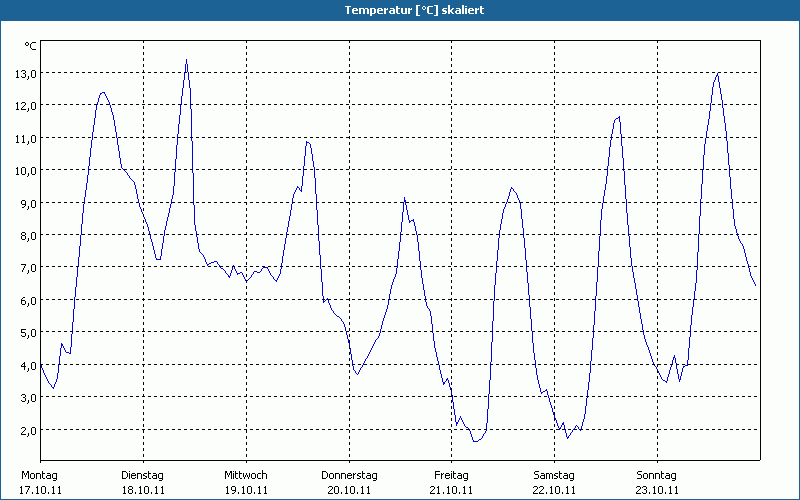Click the '12,0' y-axis label
800x500 pixels.
[x=26, y=106]
